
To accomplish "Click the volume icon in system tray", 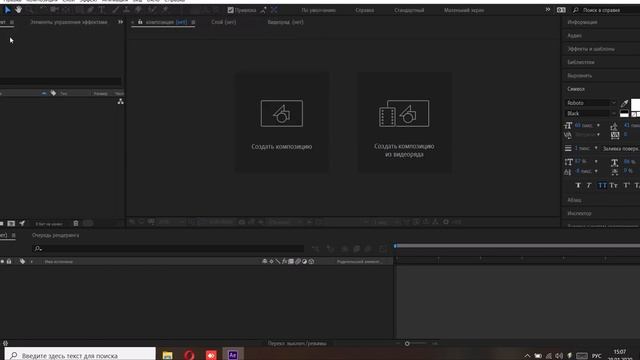I will [x=559, y=356].
